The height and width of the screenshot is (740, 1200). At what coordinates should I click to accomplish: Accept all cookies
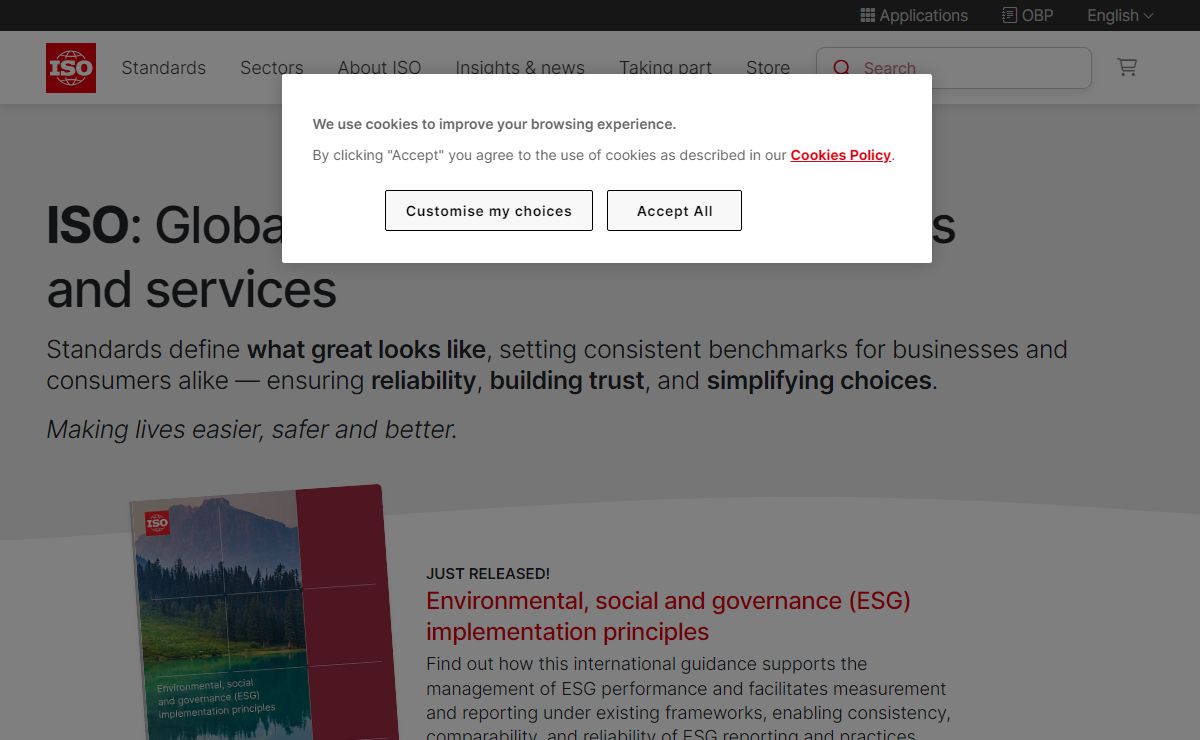point(675,211)
